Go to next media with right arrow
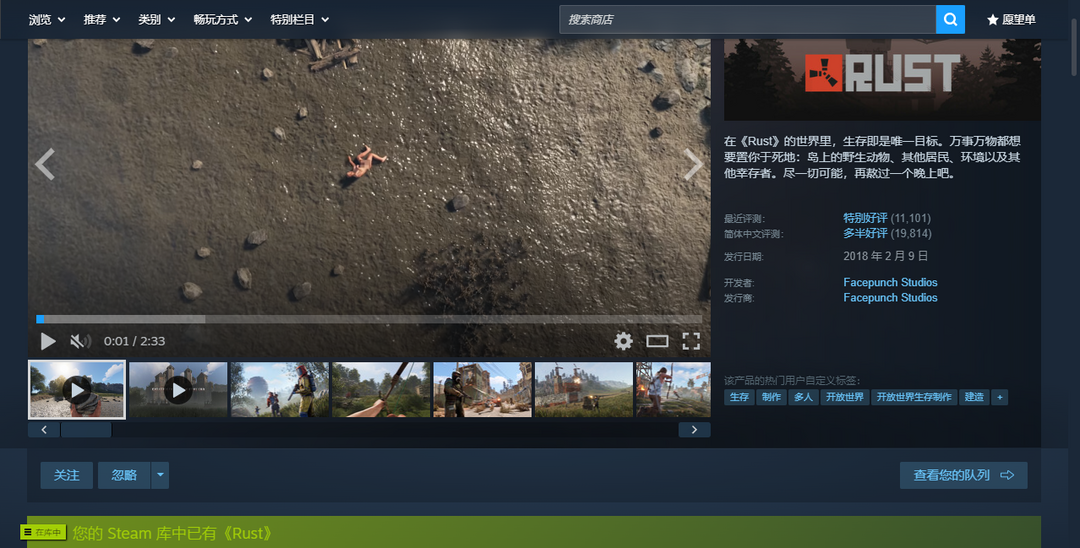Image resolution: width=1080 pixels, height=548 pixels. [x=693, y=164]
